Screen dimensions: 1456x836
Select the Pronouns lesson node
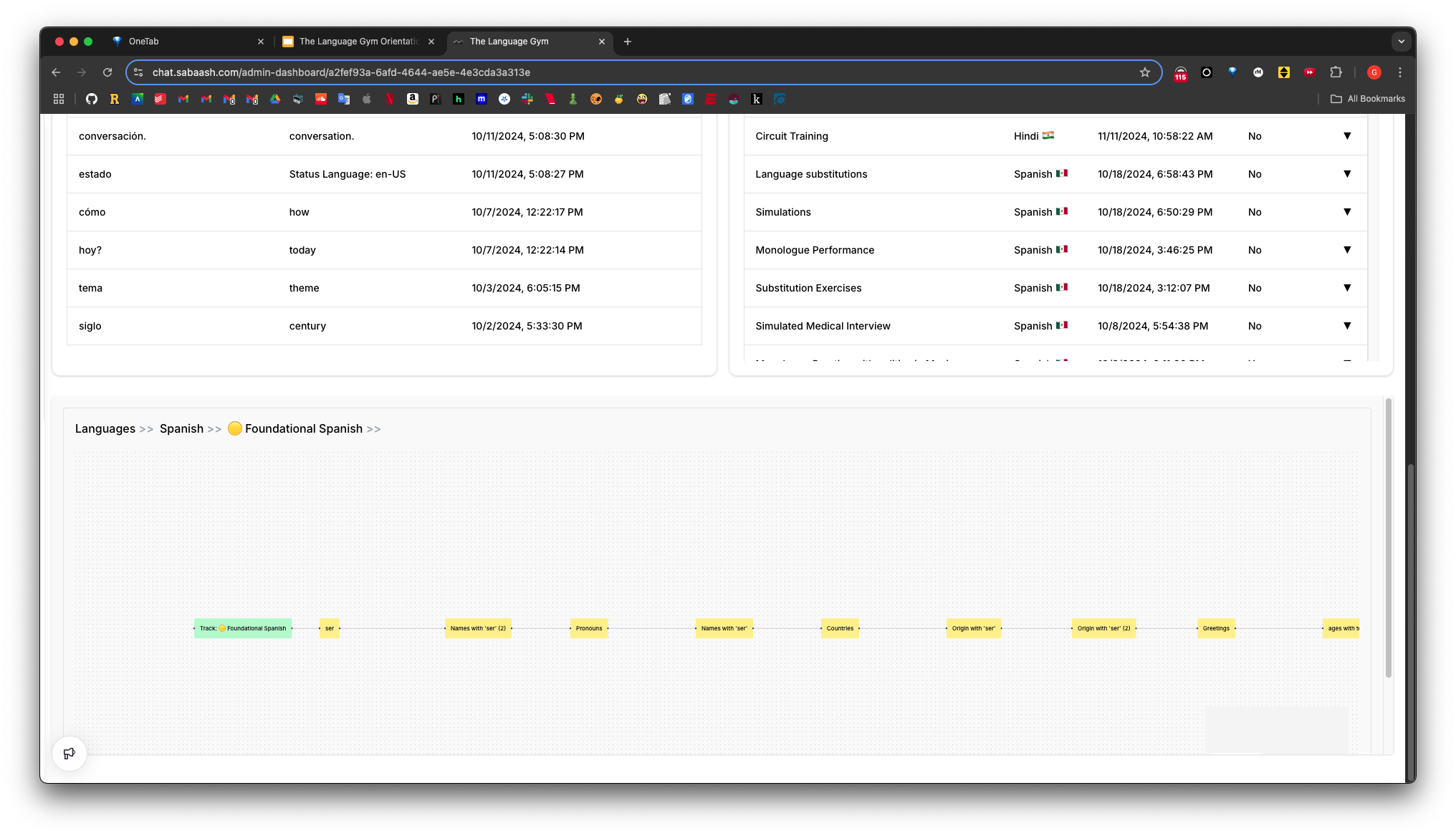click(x=589, y=628)
